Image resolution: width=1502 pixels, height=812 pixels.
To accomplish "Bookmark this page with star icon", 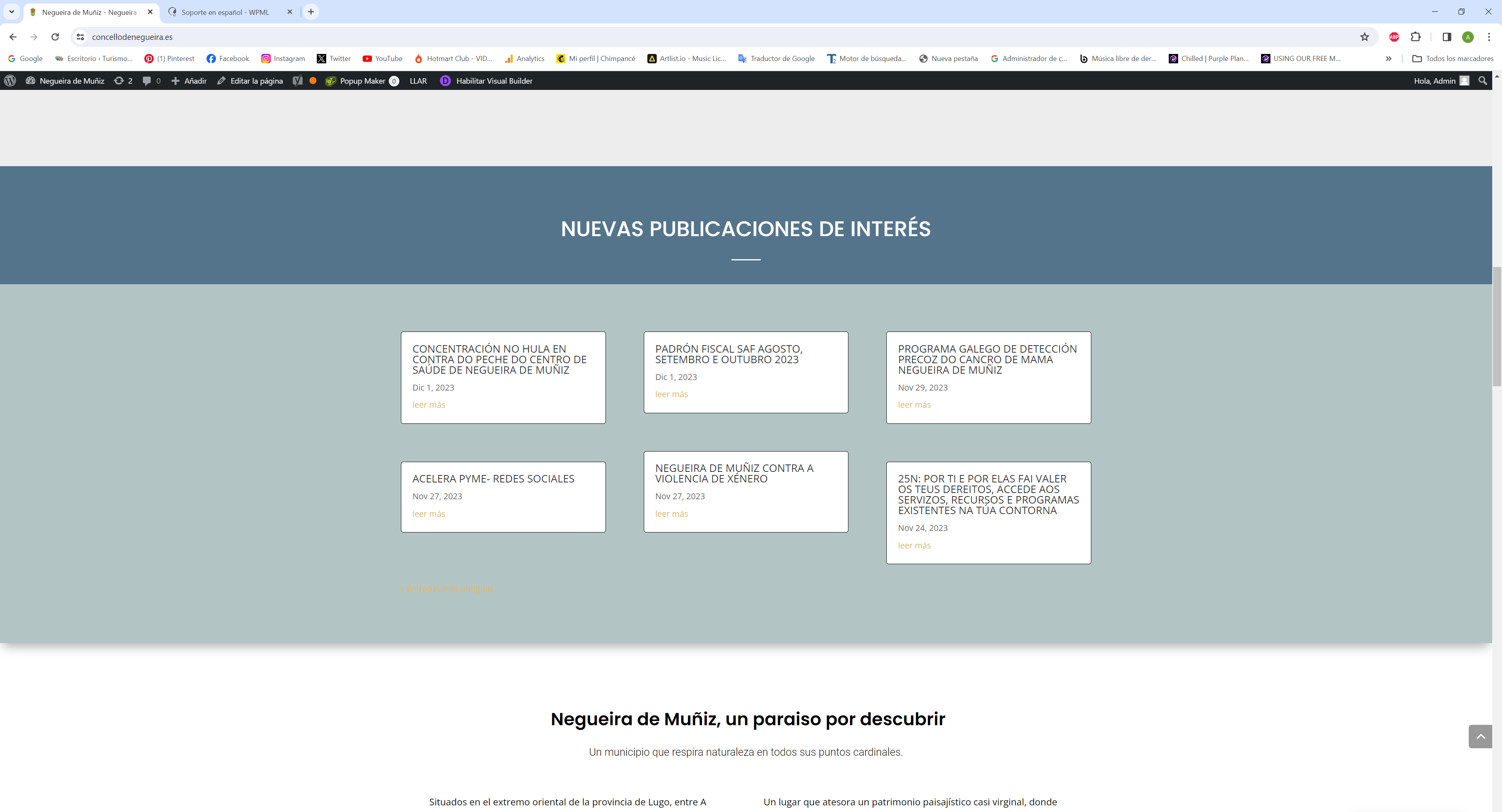I will pos(1364,37).
